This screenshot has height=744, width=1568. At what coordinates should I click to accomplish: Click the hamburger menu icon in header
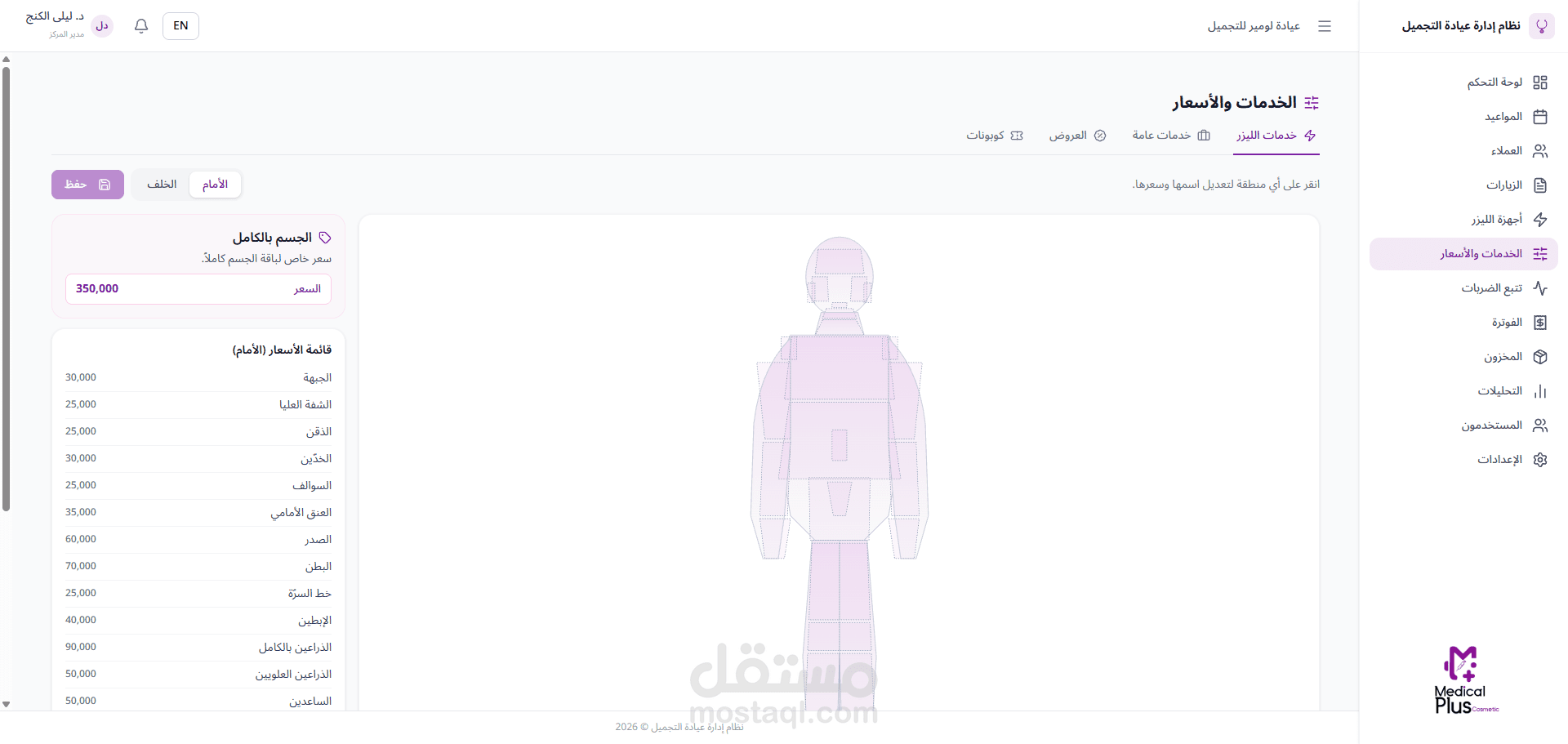click(1325, 26)
